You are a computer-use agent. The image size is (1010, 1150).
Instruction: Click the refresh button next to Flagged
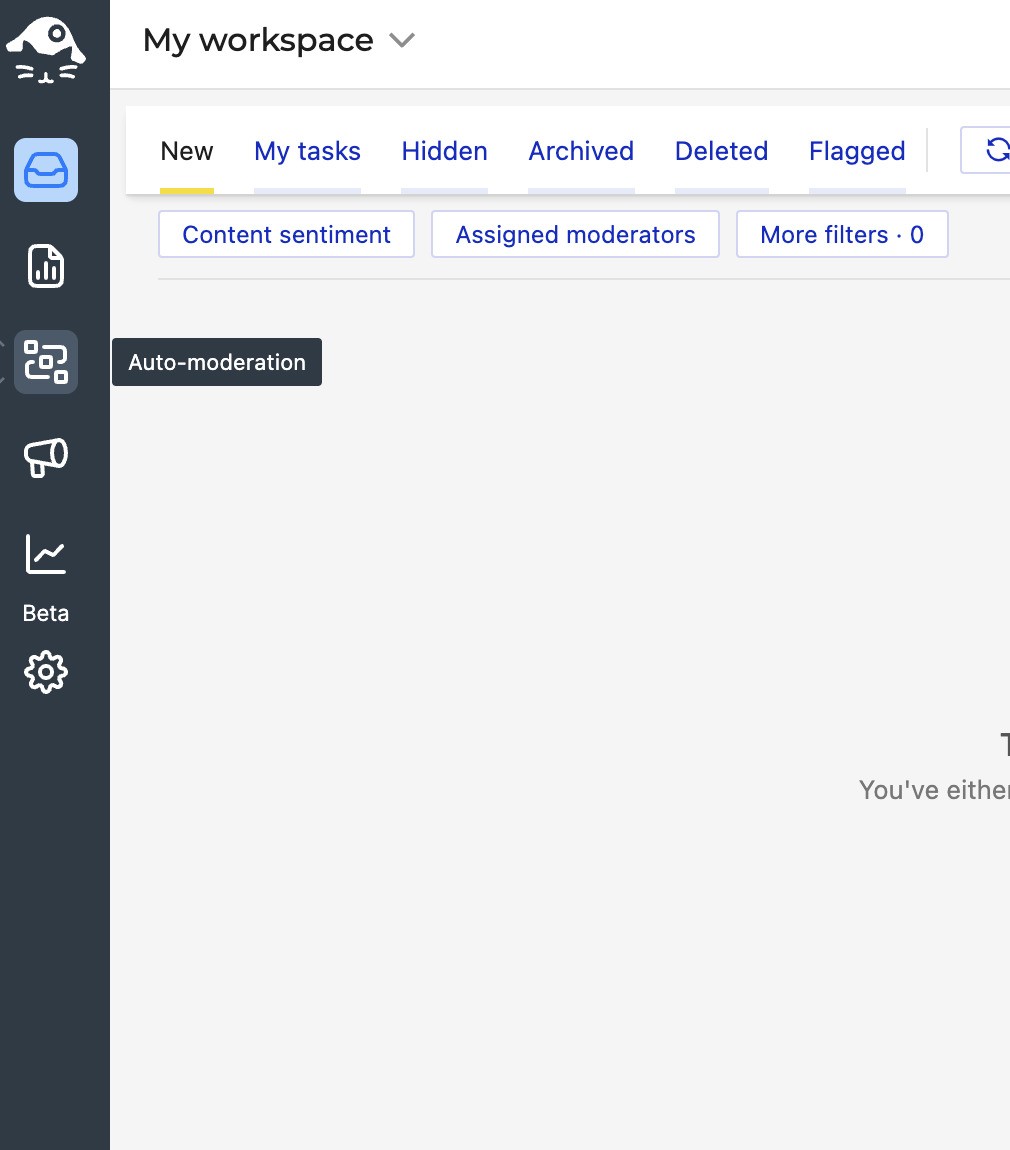986,150
